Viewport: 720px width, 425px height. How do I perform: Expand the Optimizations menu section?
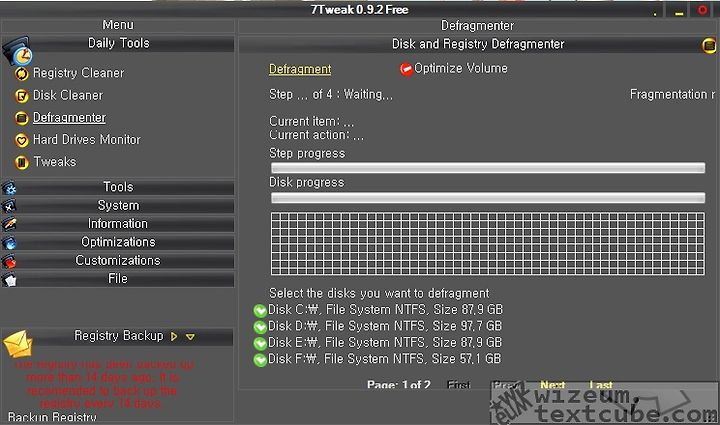pos(118,242)
